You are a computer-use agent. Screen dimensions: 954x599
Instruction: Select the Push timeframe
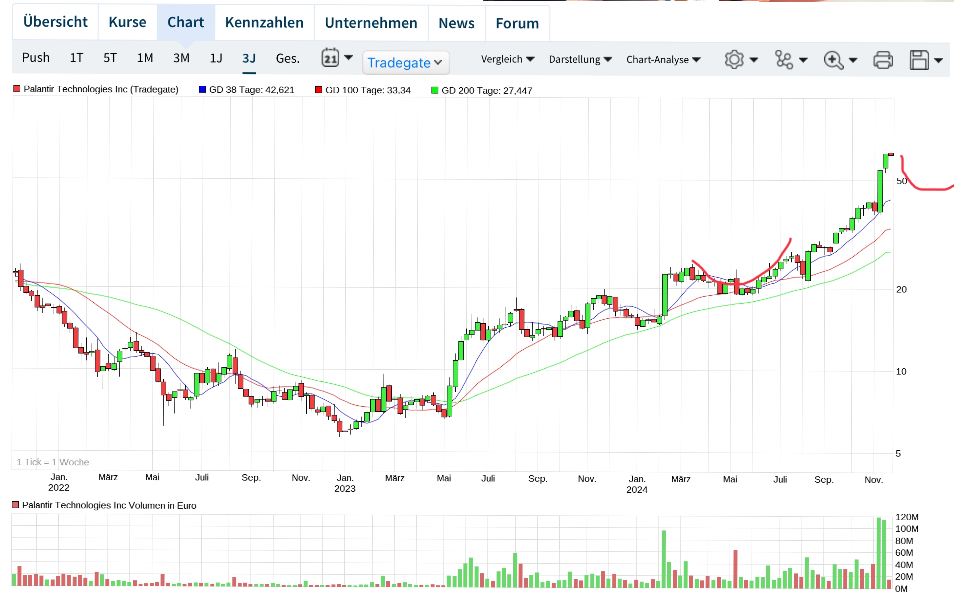[36, 58]
